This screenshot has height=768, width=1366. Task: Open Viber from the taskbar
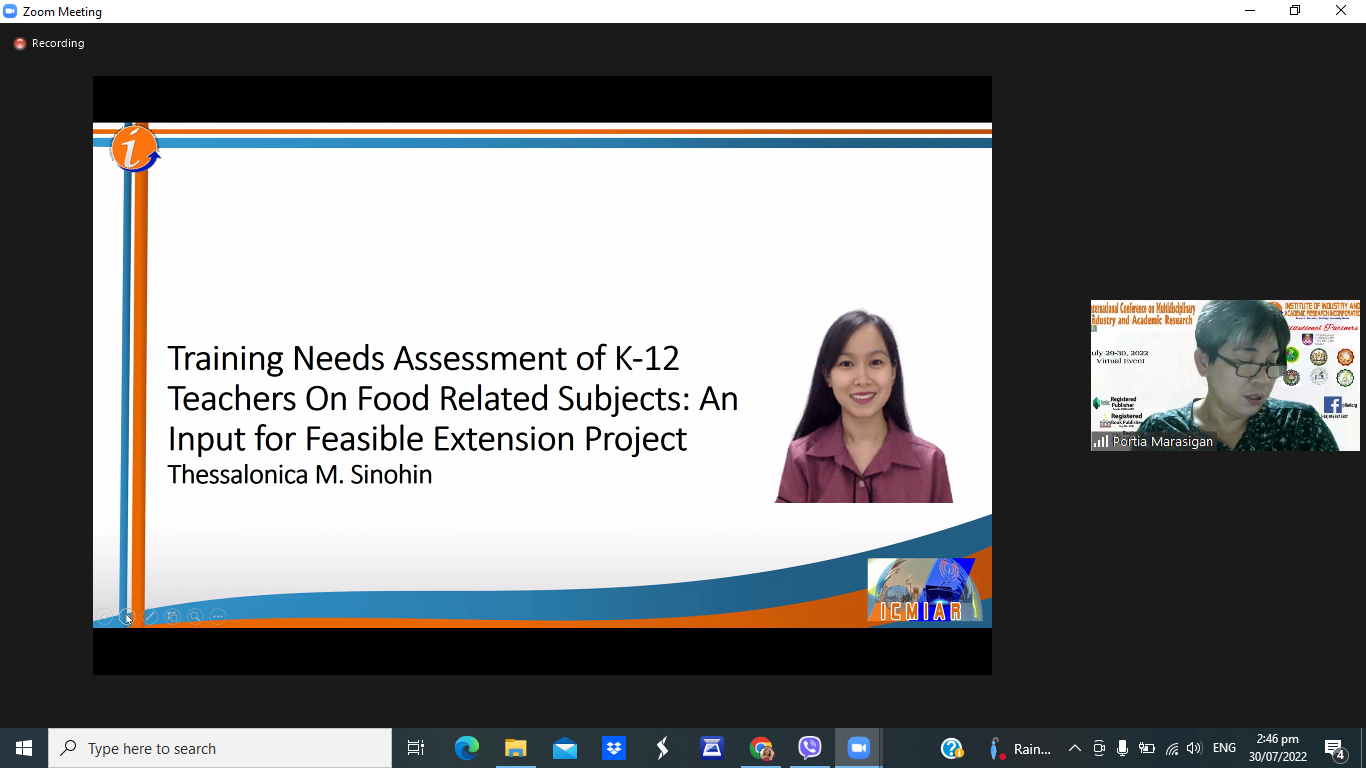[809, 748]
